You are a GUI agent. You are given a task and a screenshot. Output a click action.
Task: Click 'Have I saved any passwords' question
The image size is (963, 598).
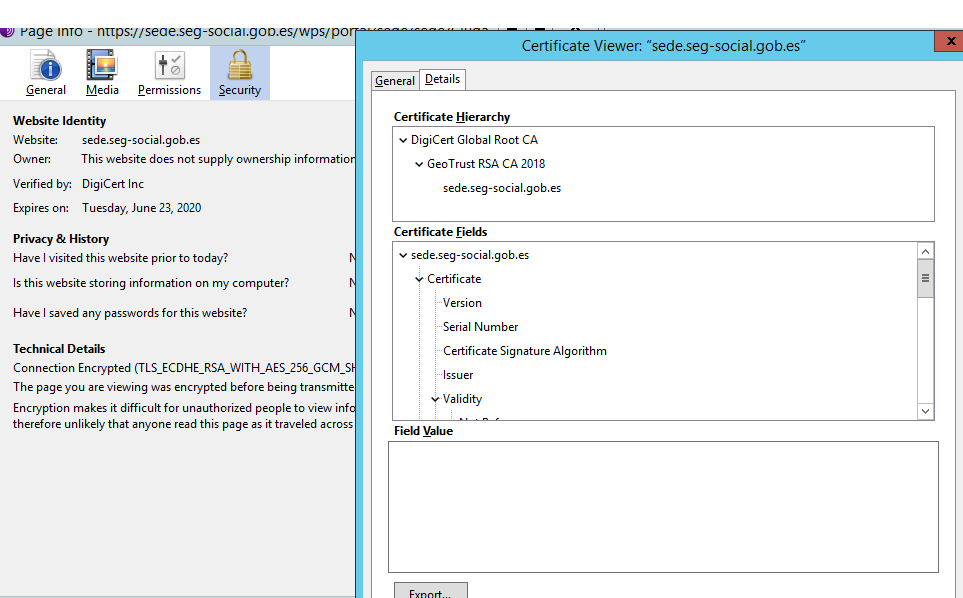point(130,313)
